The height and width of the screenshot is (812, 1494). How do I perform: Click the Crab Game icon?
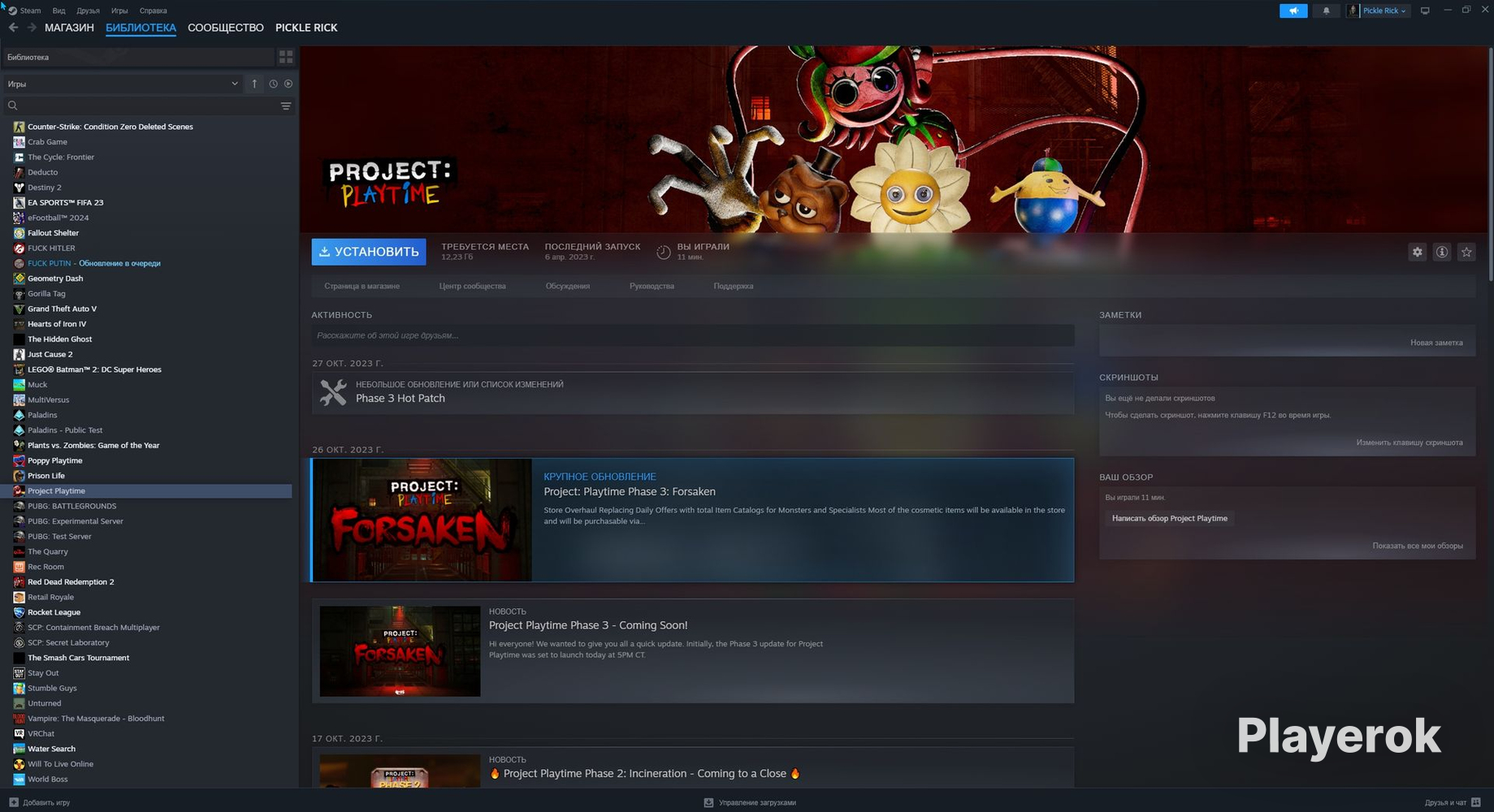pos(19,142)
